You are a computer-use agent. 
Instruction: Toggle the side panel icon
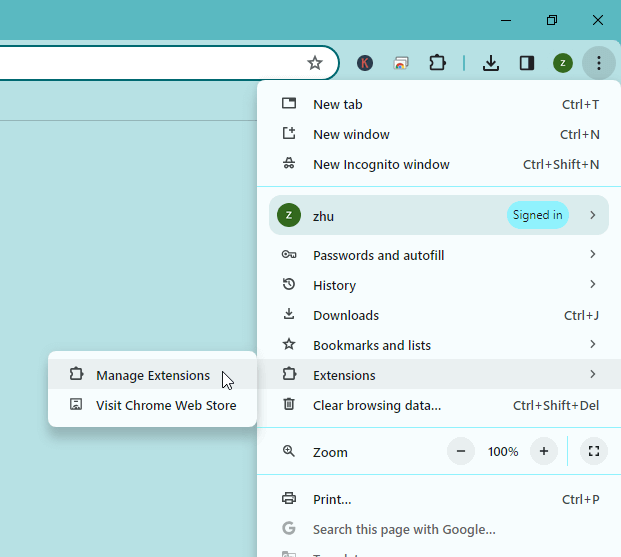[526, 63]
